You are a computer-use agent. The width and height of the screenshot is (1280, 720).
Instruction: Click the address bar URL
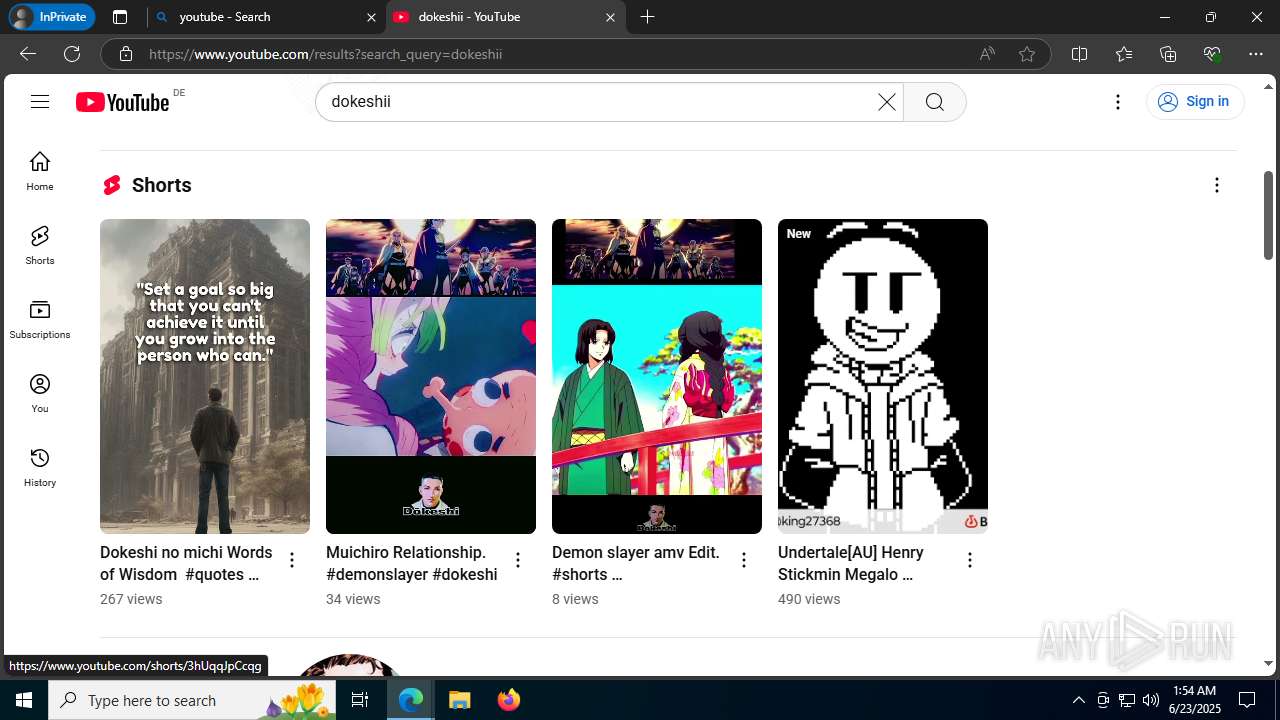point(325,54)
